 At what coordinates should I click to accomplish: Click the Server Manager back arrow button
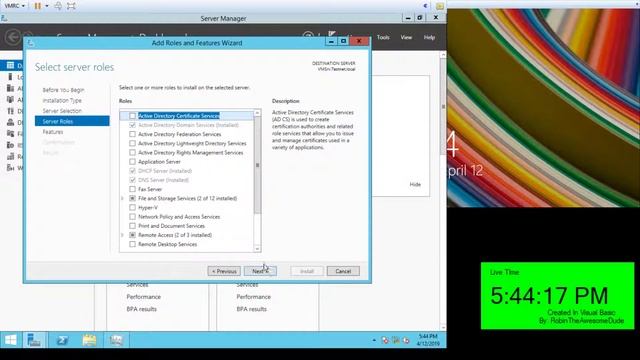[x=13, y=38]
